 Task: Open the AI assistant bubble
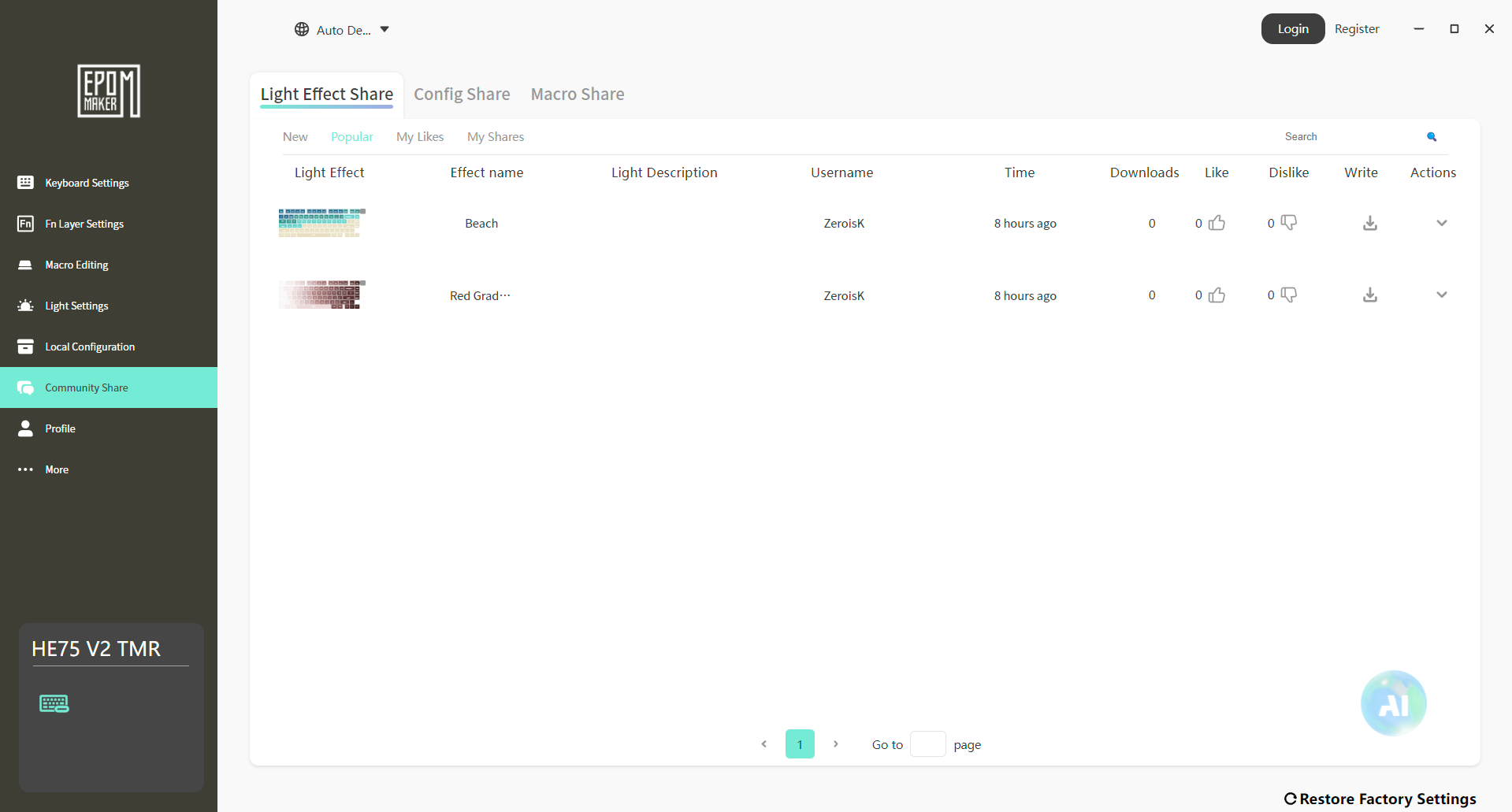click(1393, 703)
